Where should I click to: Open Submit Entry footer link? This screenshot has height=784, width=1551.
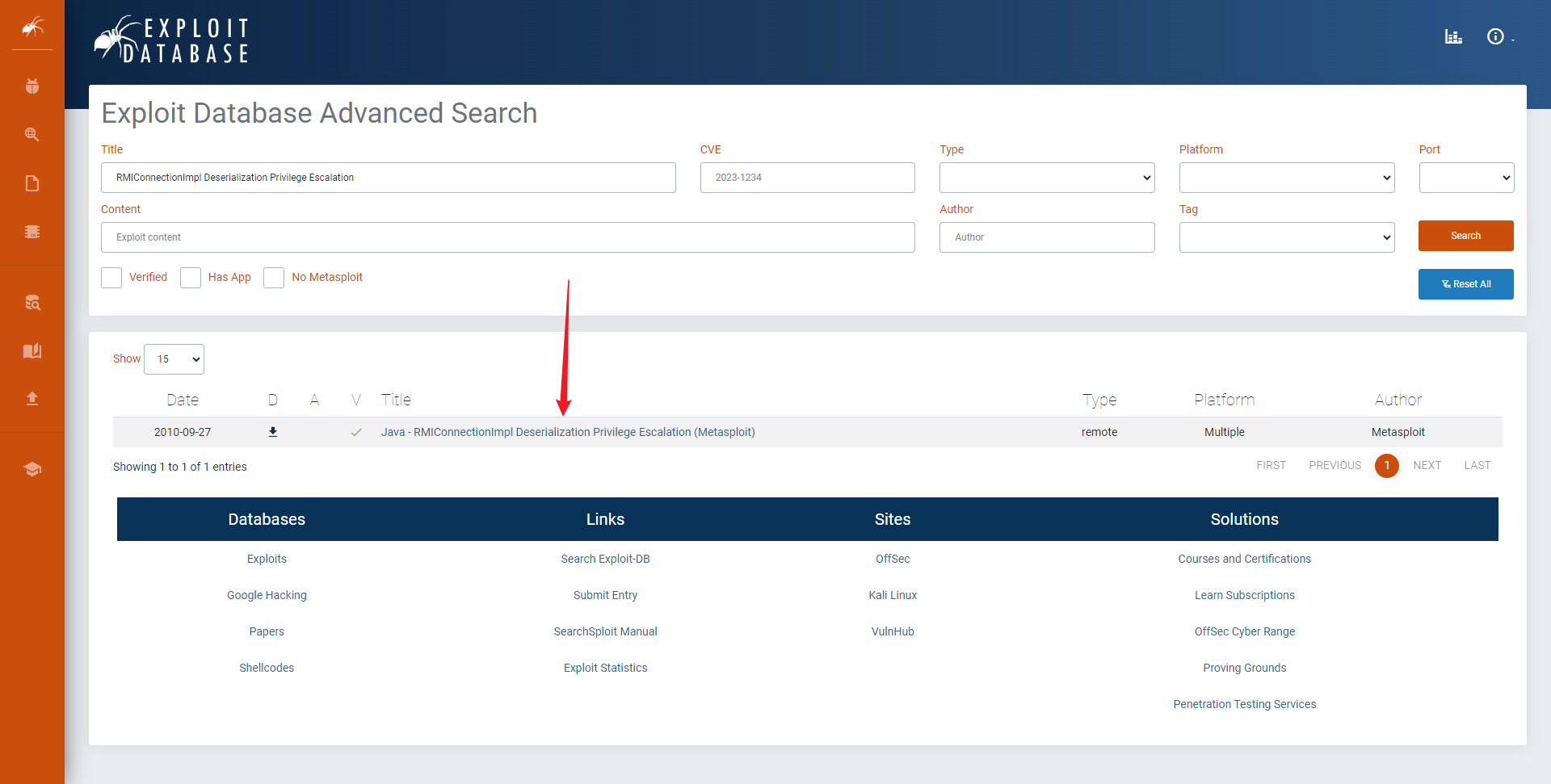coord(605,595)
